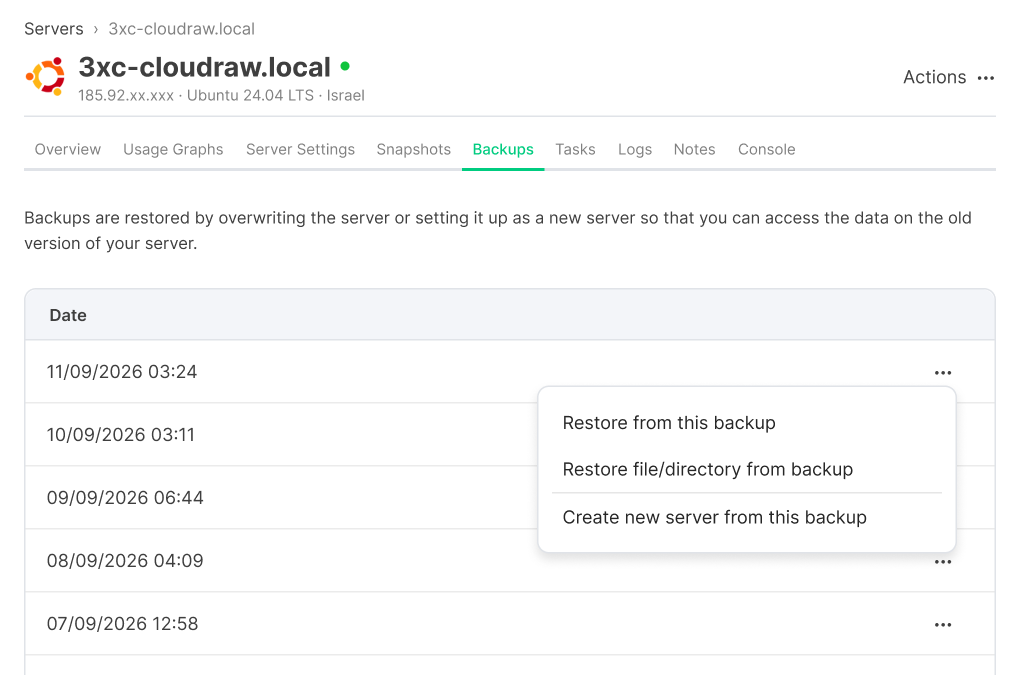Click the Date column header
The image size is (1020, 675).
tap(68, 315)
